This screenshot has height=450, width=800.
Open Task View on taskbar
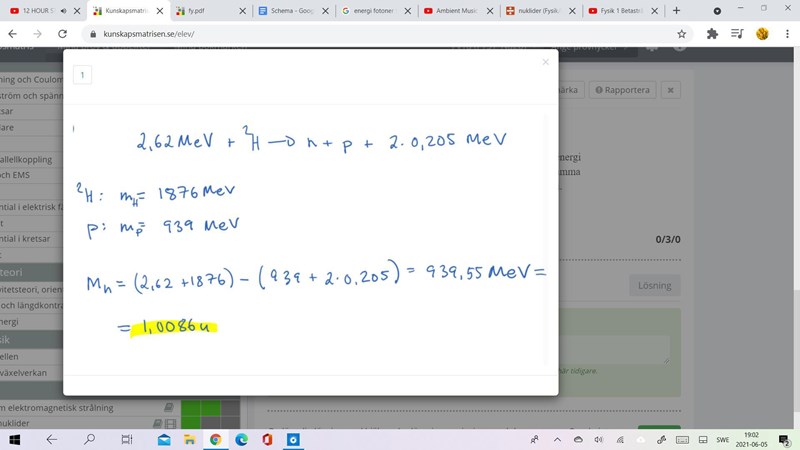(x=126, y=439)
